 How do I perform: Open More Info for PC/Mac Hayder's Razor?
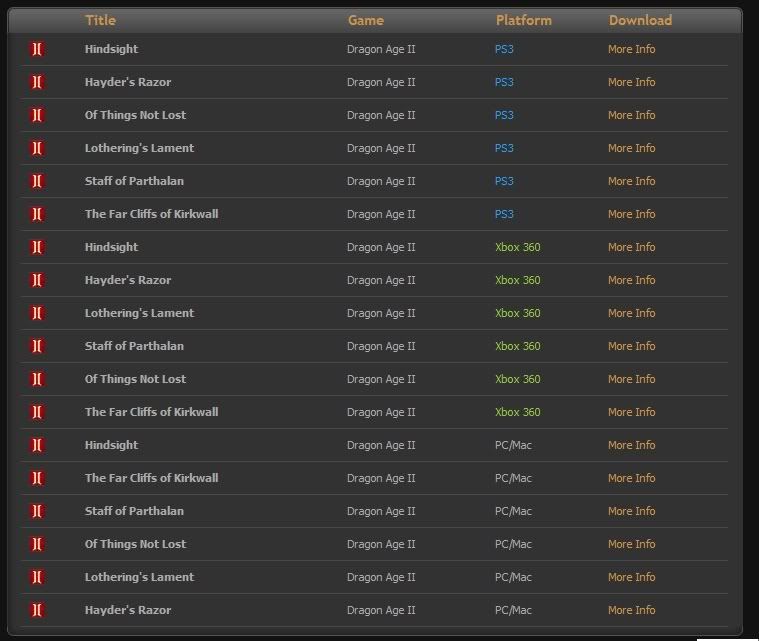632,610
